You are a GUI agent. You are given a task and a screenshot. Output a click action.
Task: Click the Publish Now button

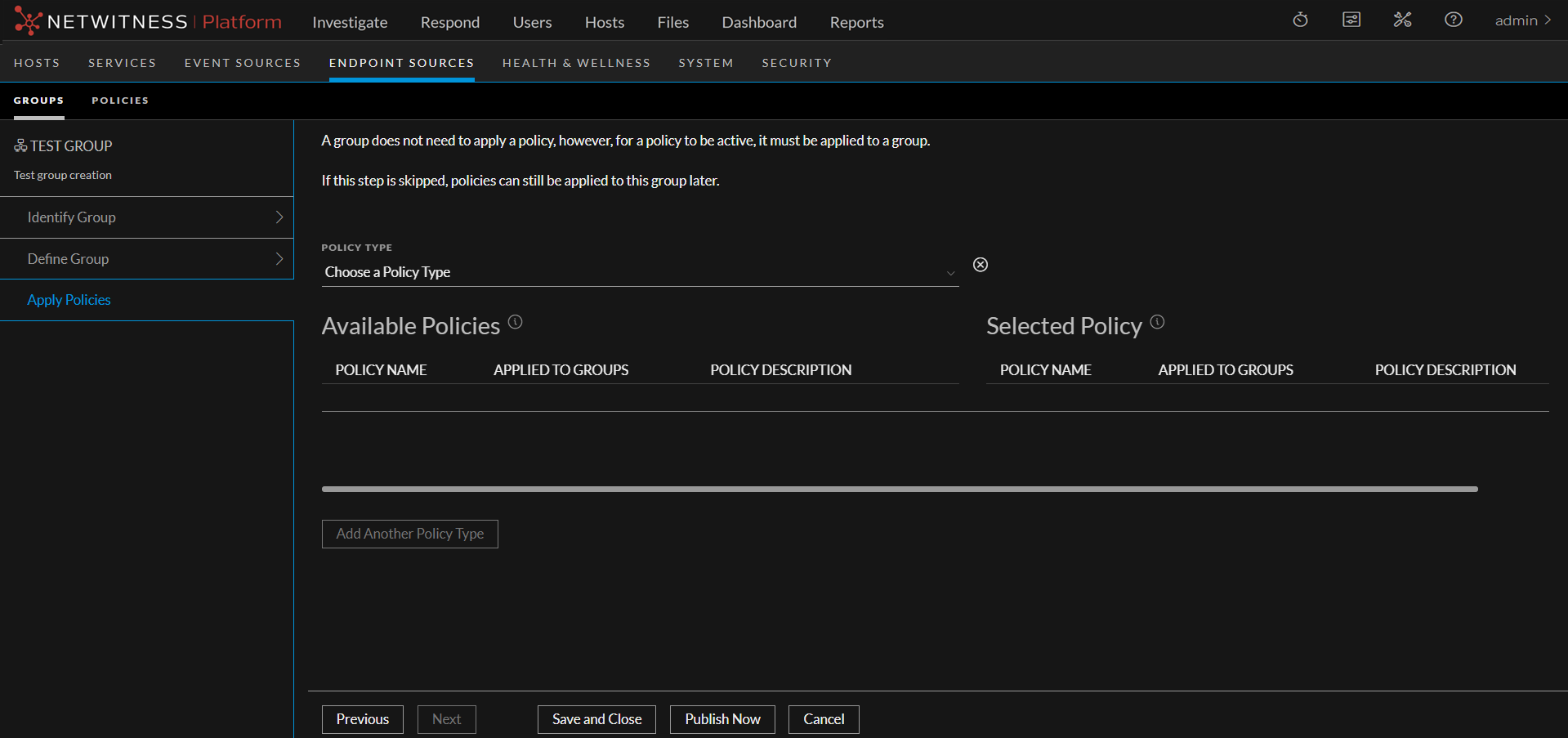[x=722, y=719]
